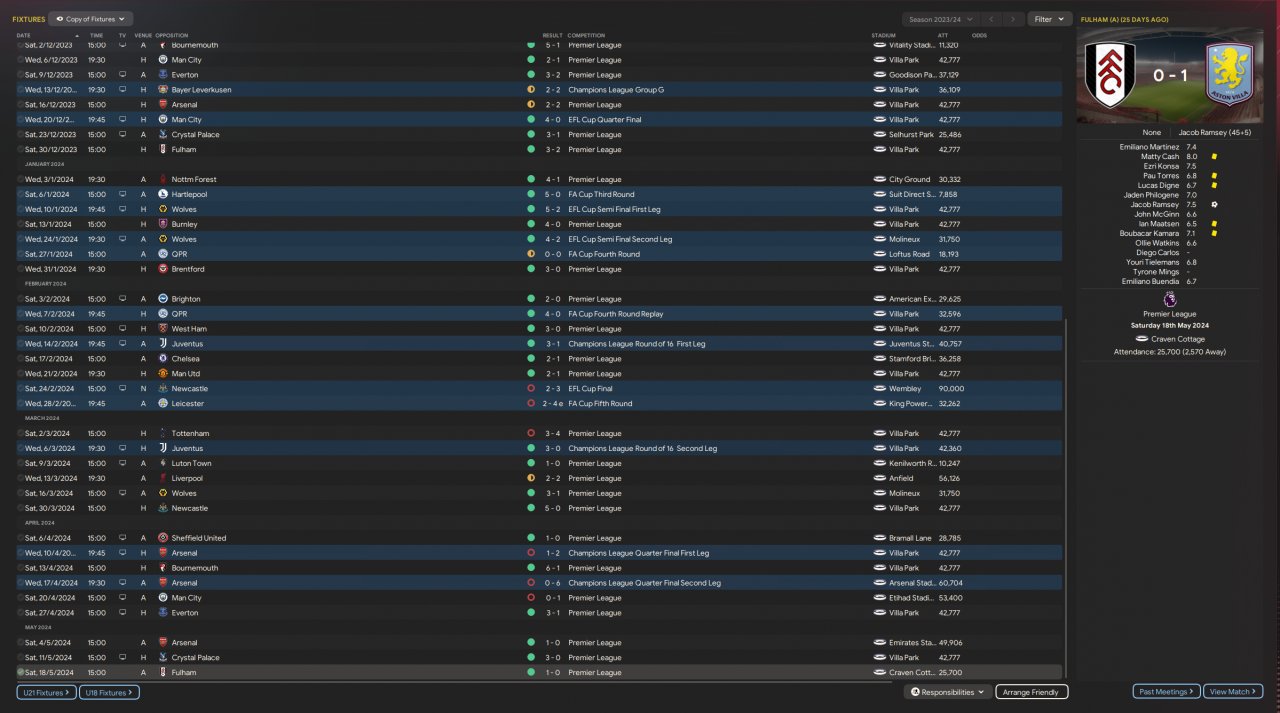Click the Nottm Forest club badge
The height and width of the screenshot is (713, 1280).
point(163,179)
